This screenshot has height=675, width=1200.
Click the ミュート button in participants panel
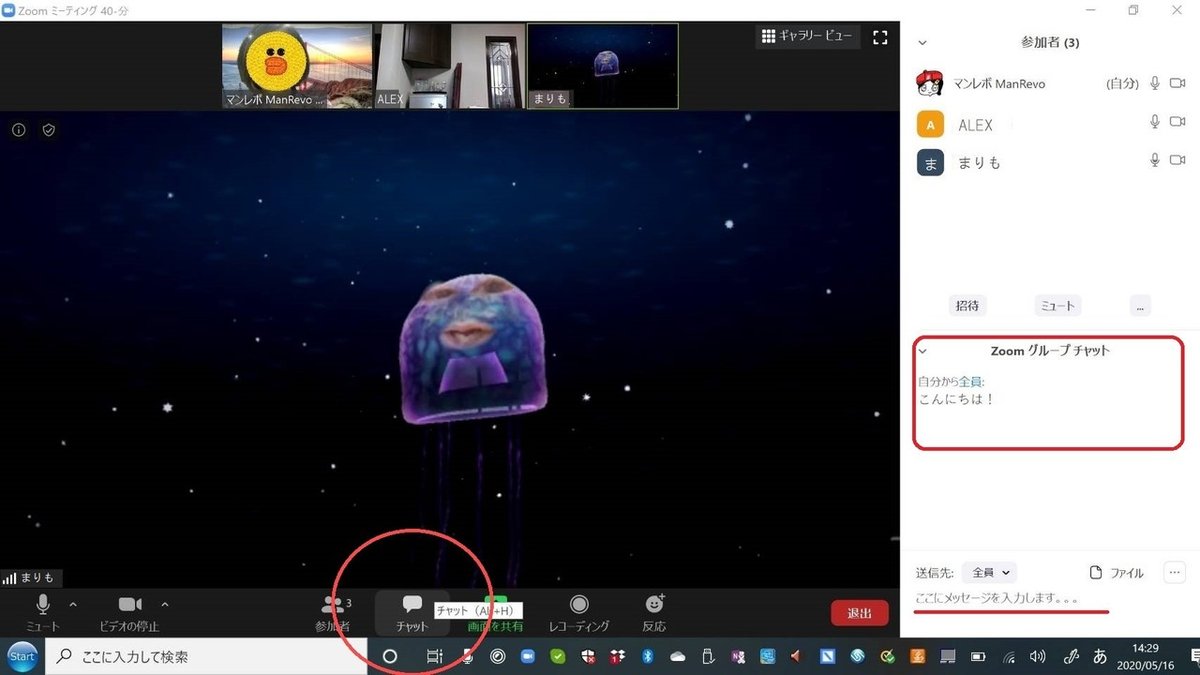point(1058,306)
